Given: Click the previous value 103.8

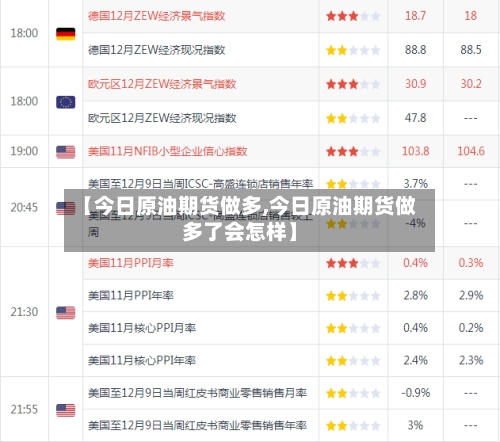Looking at the screenshot, I should (415, 151).
